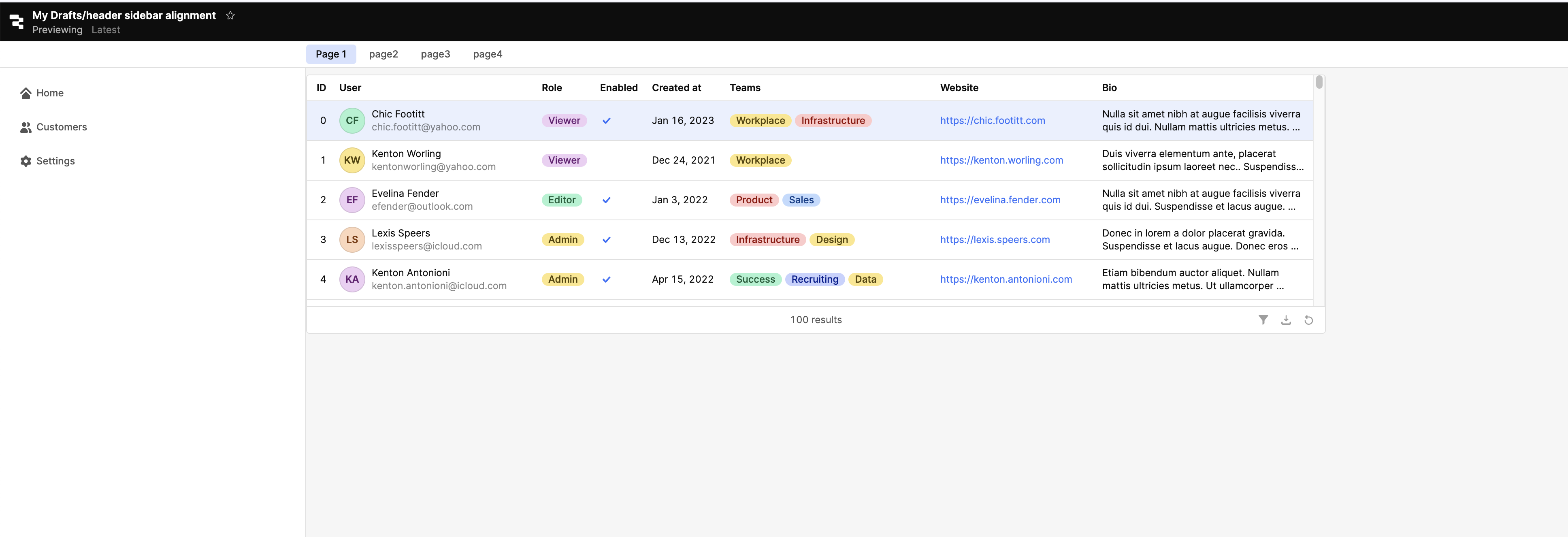Toggle Enabled checkmark for Chic Footitt

606,121
